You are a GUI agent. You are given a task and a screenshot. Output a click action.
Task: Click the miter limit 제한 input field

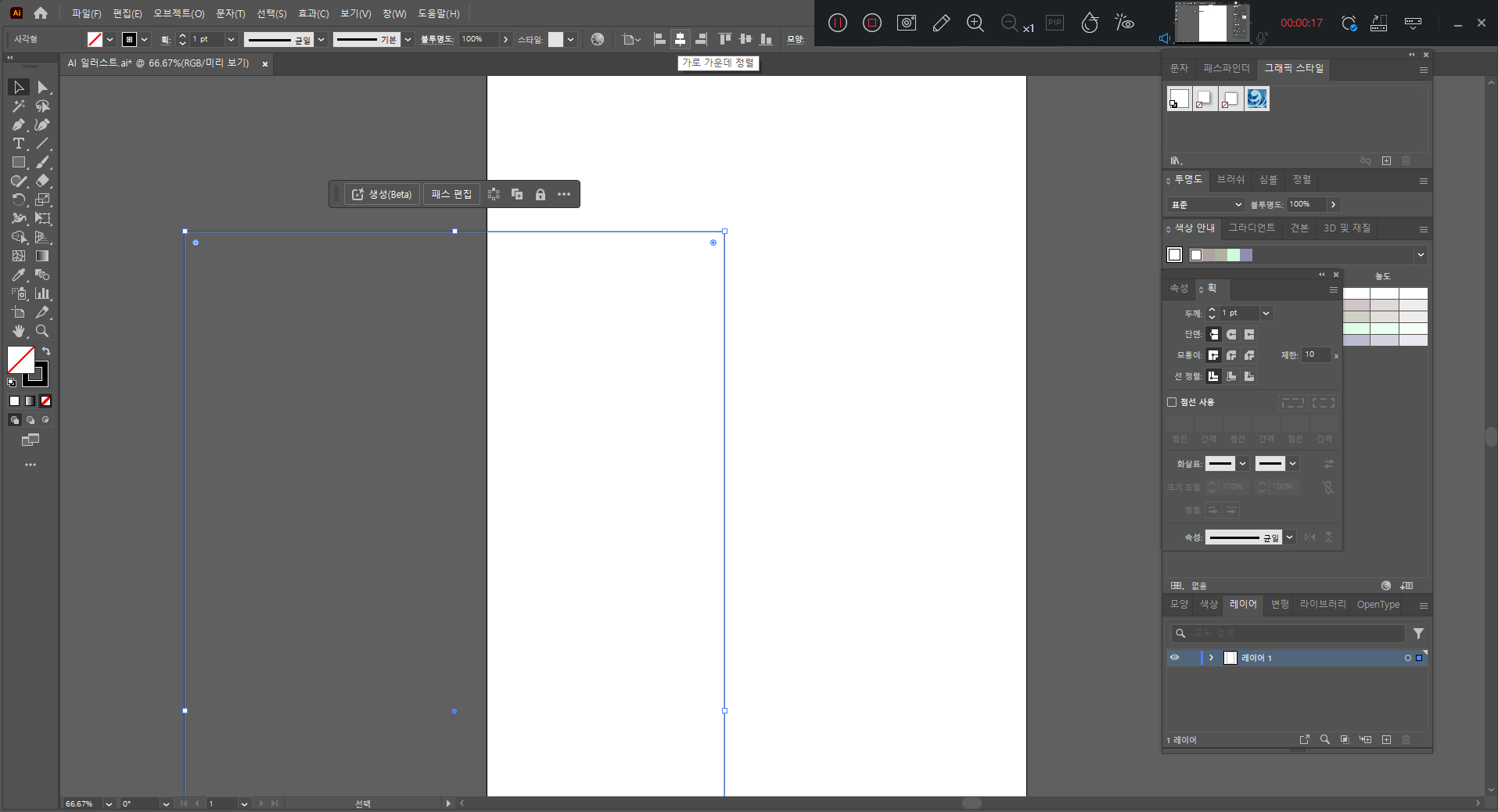[1317, 355]
